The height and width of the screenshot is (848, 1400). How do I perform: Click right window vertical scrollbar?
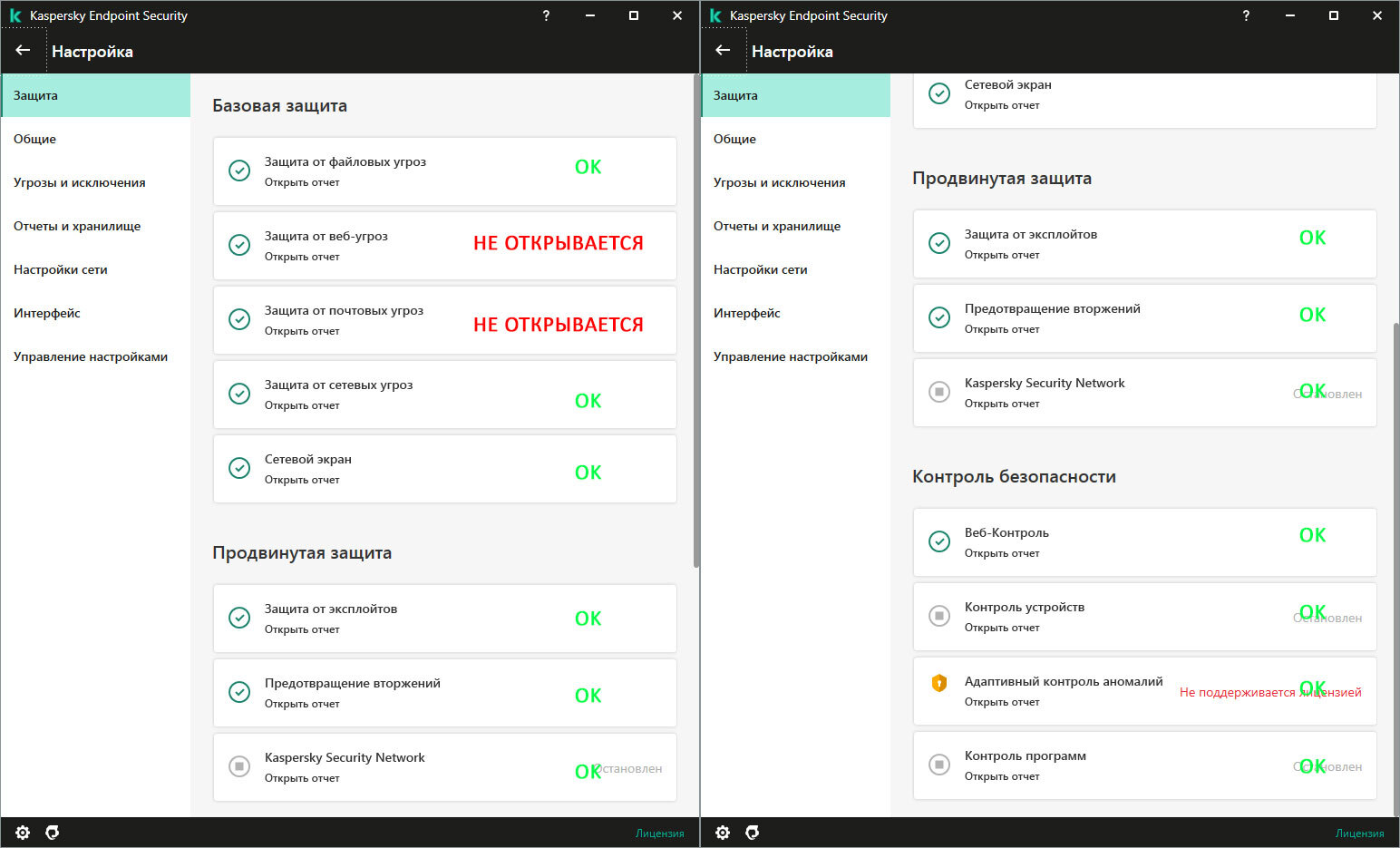1396,569
